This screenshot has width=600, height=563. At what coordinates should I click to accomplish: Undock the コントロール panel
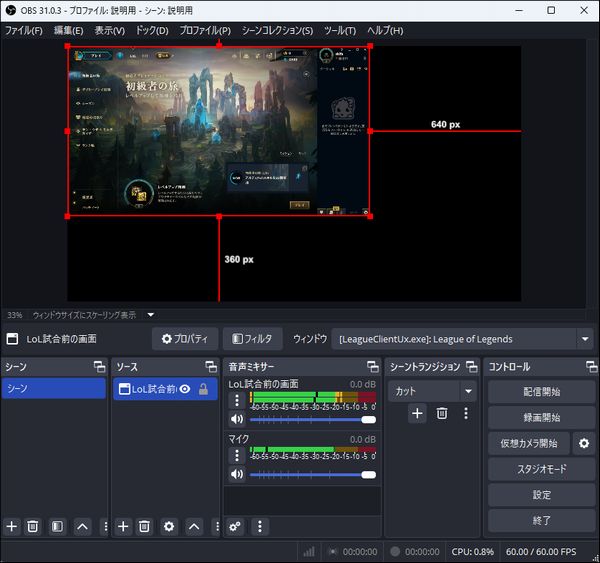coord(592,367)
